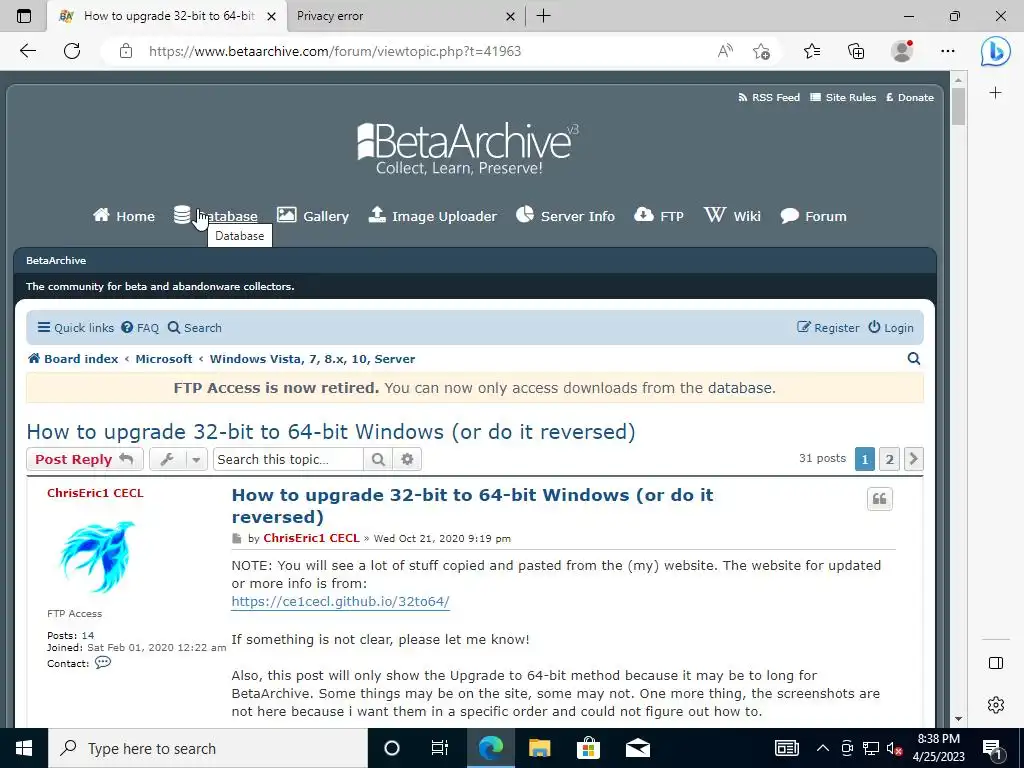Click the magnifier icon beside breadcrumbs
Image resolution: width=1024 pixels, height=768 pixels.
pos(914,359)
